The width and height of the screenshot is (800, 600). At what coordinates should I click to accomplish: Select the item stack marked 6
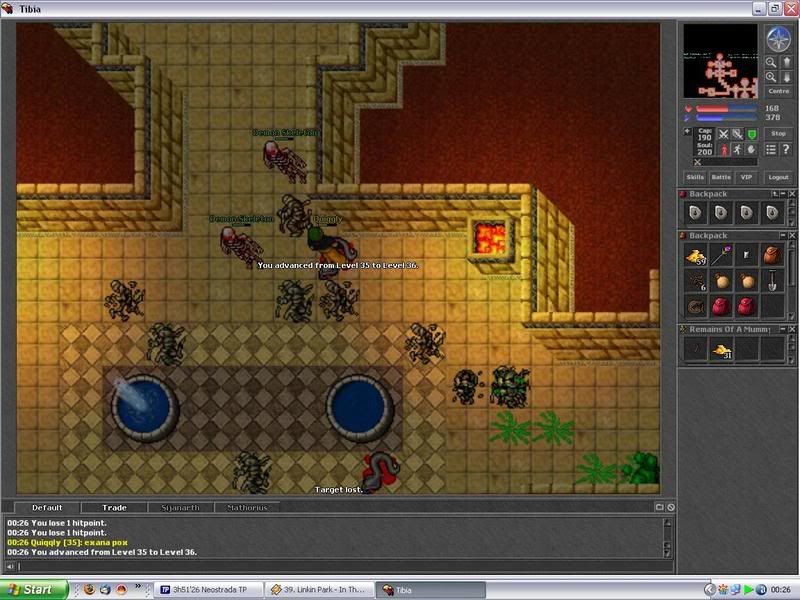[695, 281]
